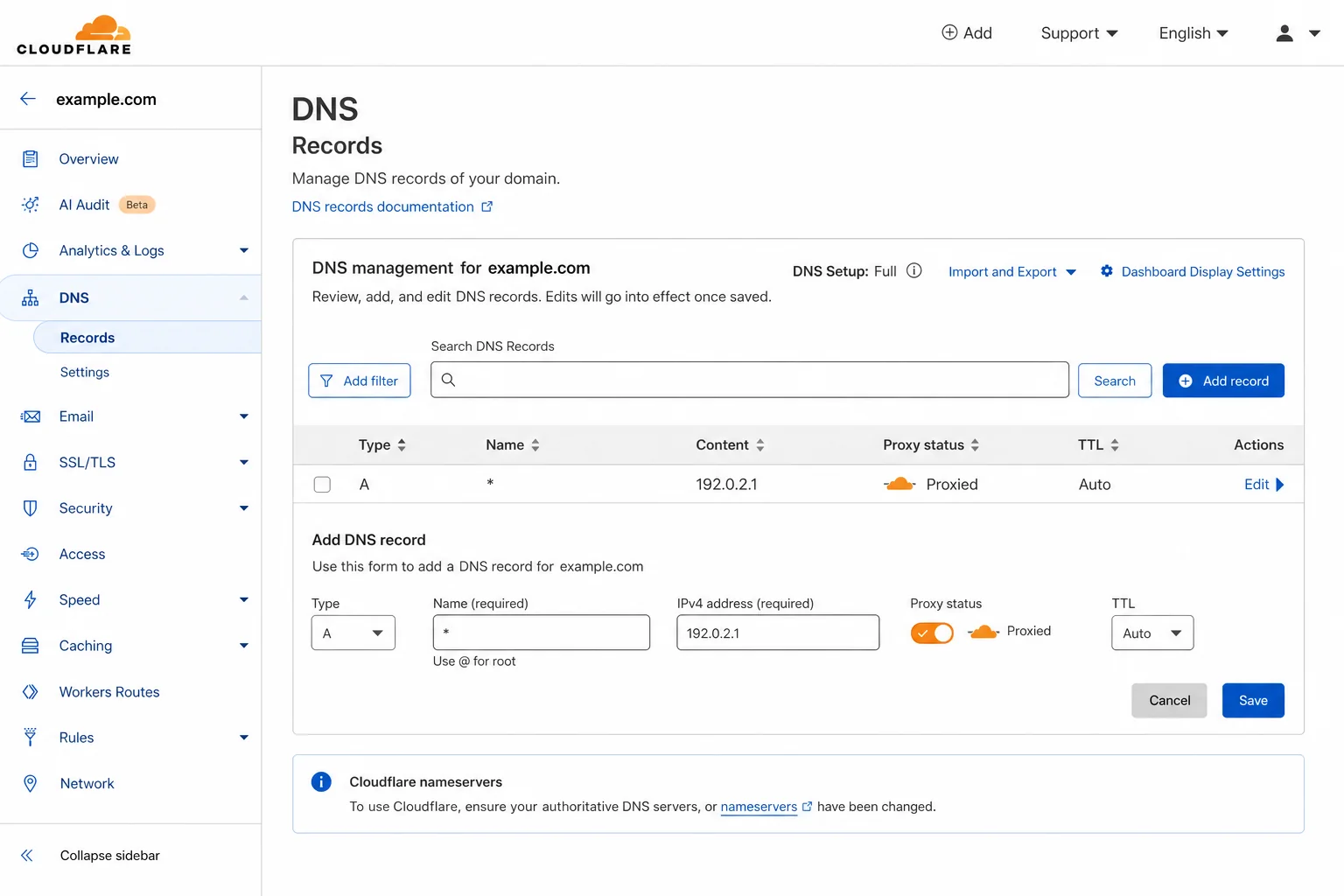Open the TTL dropdown set to Auto

coord(1152,633)
